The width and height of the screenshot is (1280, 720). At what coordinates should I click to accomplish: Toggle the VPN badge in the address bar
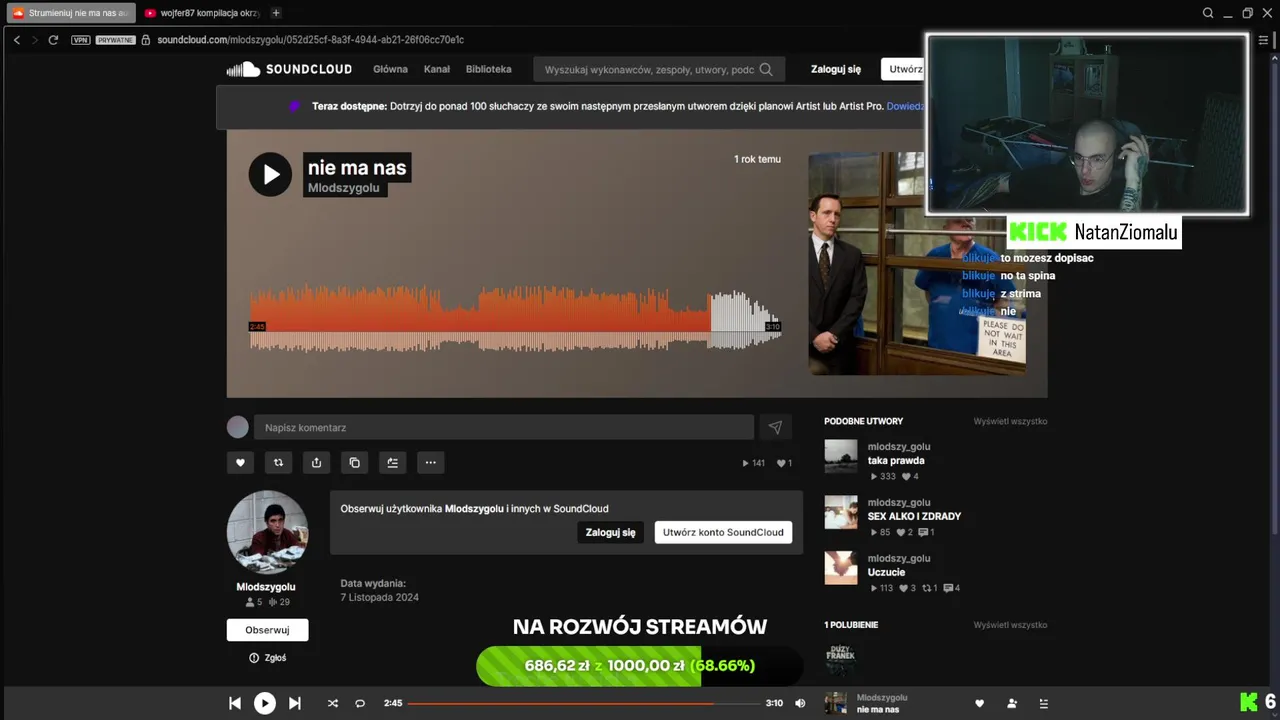pyautogui.click(x=81, y=40)
